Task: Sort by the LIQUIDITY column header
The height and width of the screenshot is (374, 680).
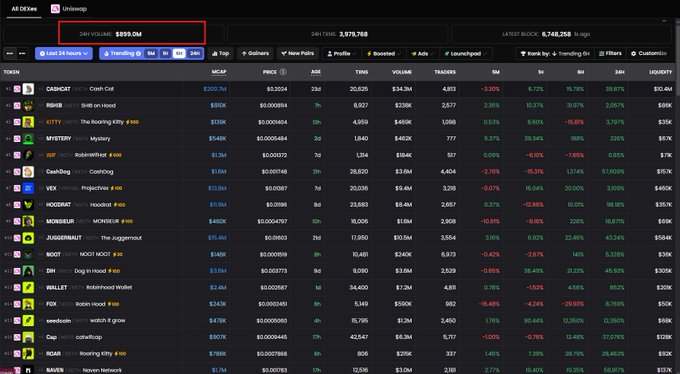Action: 660,72
